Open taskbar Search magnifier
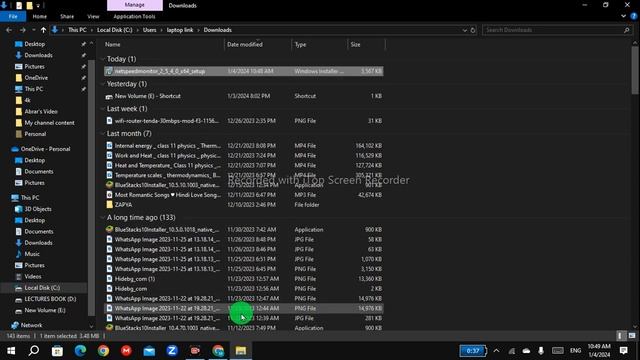 [34, 351]
